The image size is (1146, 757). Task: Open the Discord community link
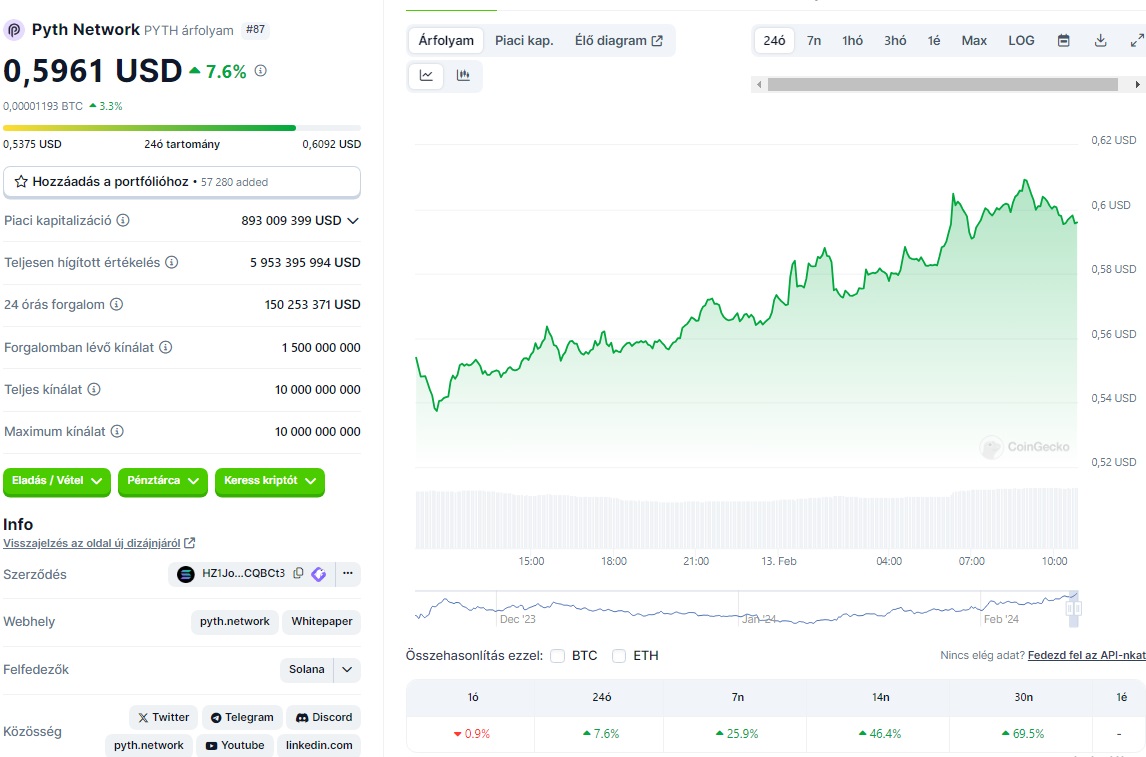coord(324,718)
